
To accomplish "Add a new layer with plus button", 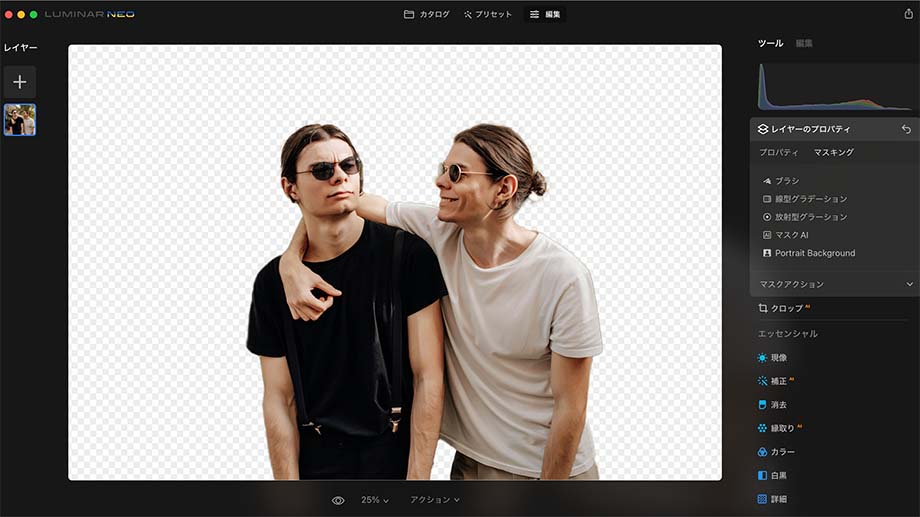I will pyautogui.click(x=19, y=82).
